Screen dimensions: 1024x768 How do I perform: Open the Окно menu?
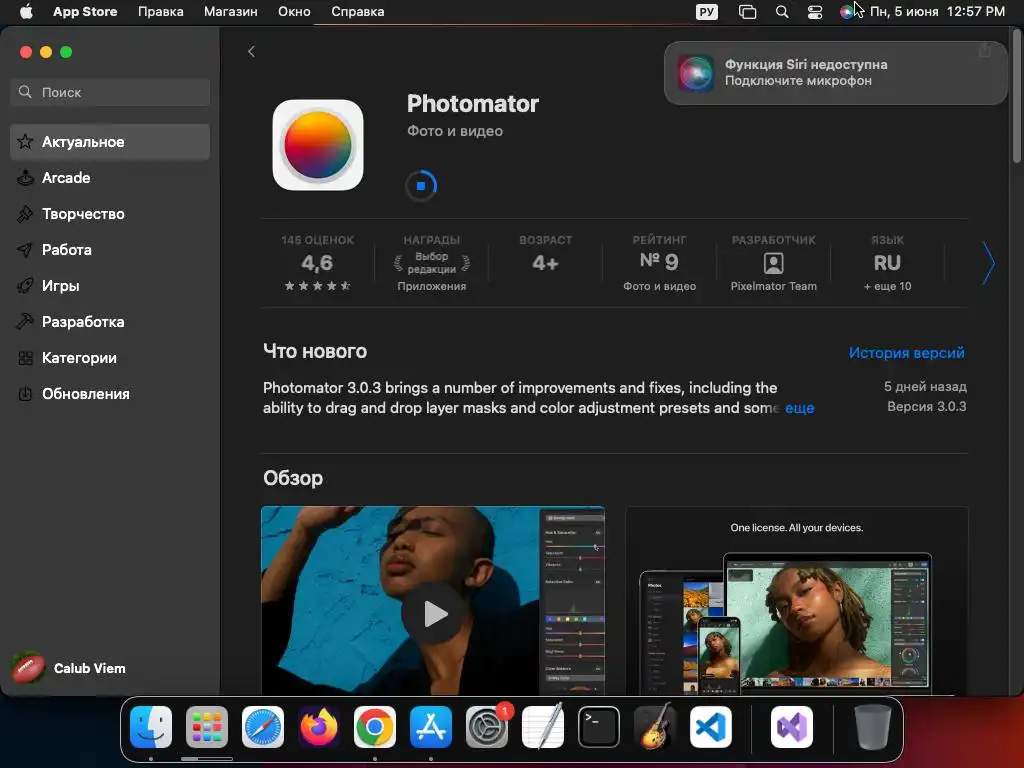pyautogui.click(x=294, y=12)
